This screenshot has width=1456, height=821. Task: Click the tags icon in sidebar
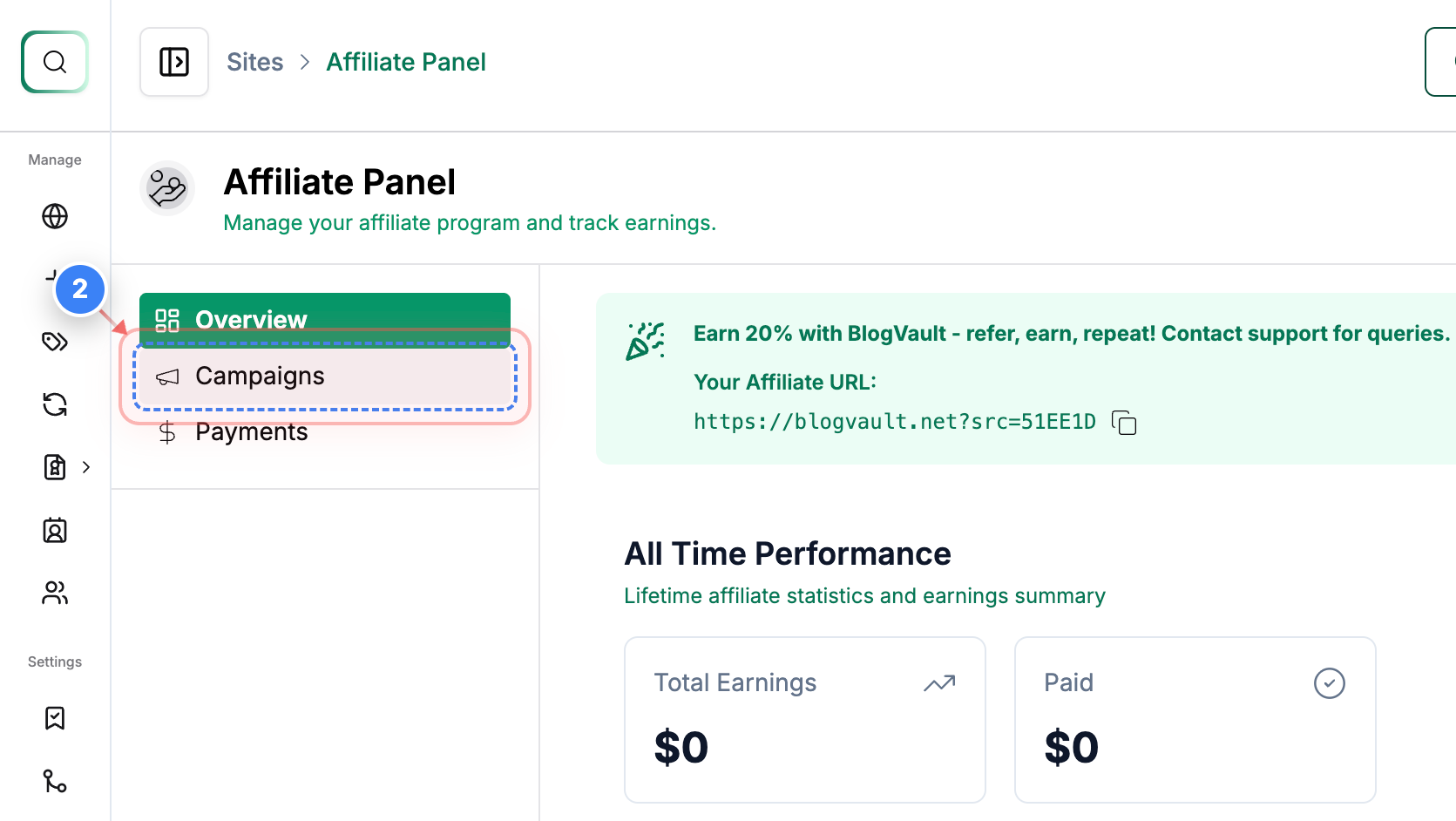[55, 342]
